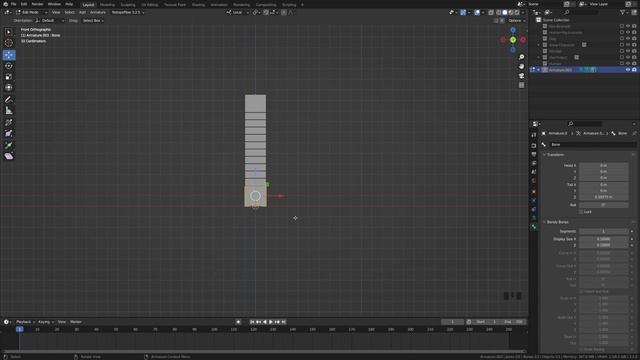Click the pan view hand gizmo
The width and height of the screenshot is (640, 360).
[521, 67]
